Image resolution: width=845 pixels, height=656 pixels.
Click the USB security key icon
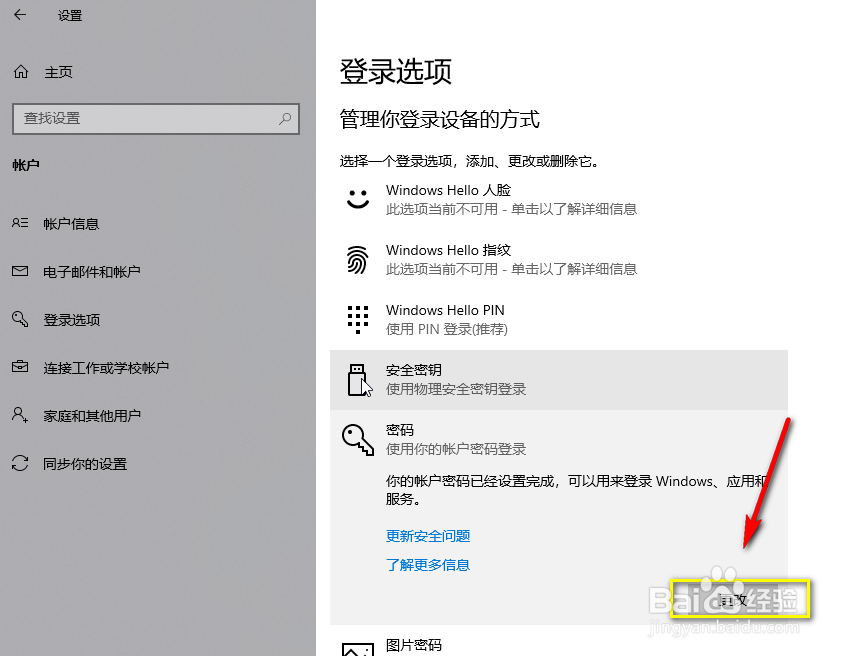358,380
